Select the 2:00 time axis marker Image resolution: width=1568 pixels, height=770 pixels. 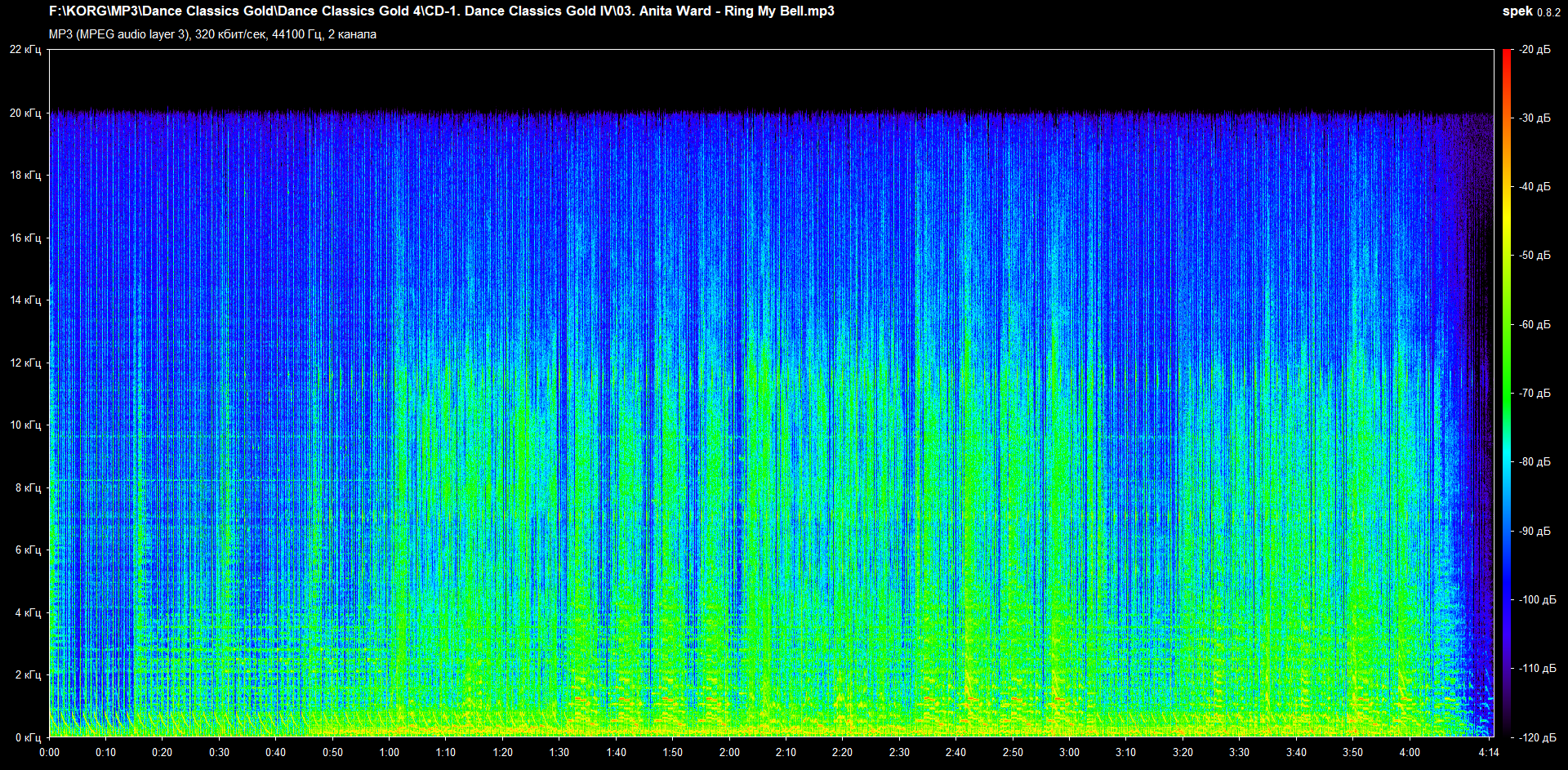click(729, 752)
